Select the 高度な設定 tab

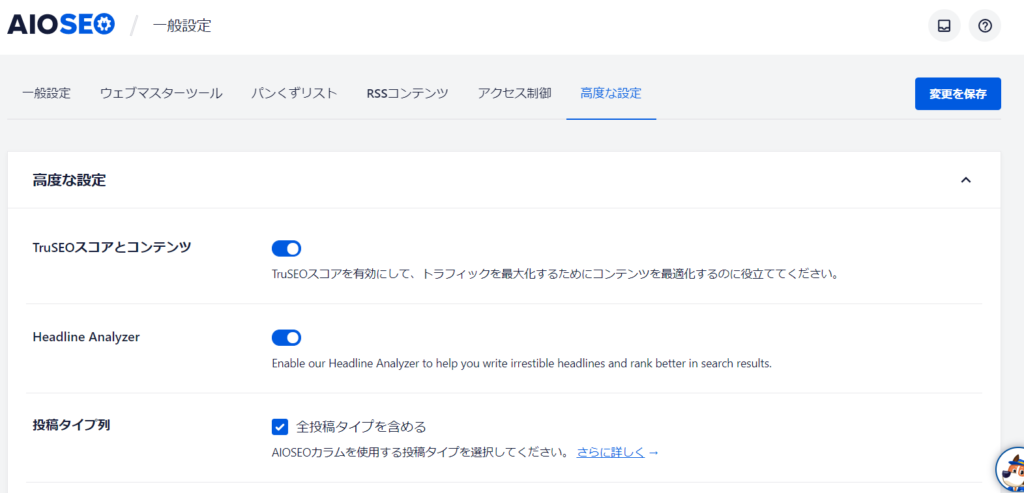tap(611, 93)
